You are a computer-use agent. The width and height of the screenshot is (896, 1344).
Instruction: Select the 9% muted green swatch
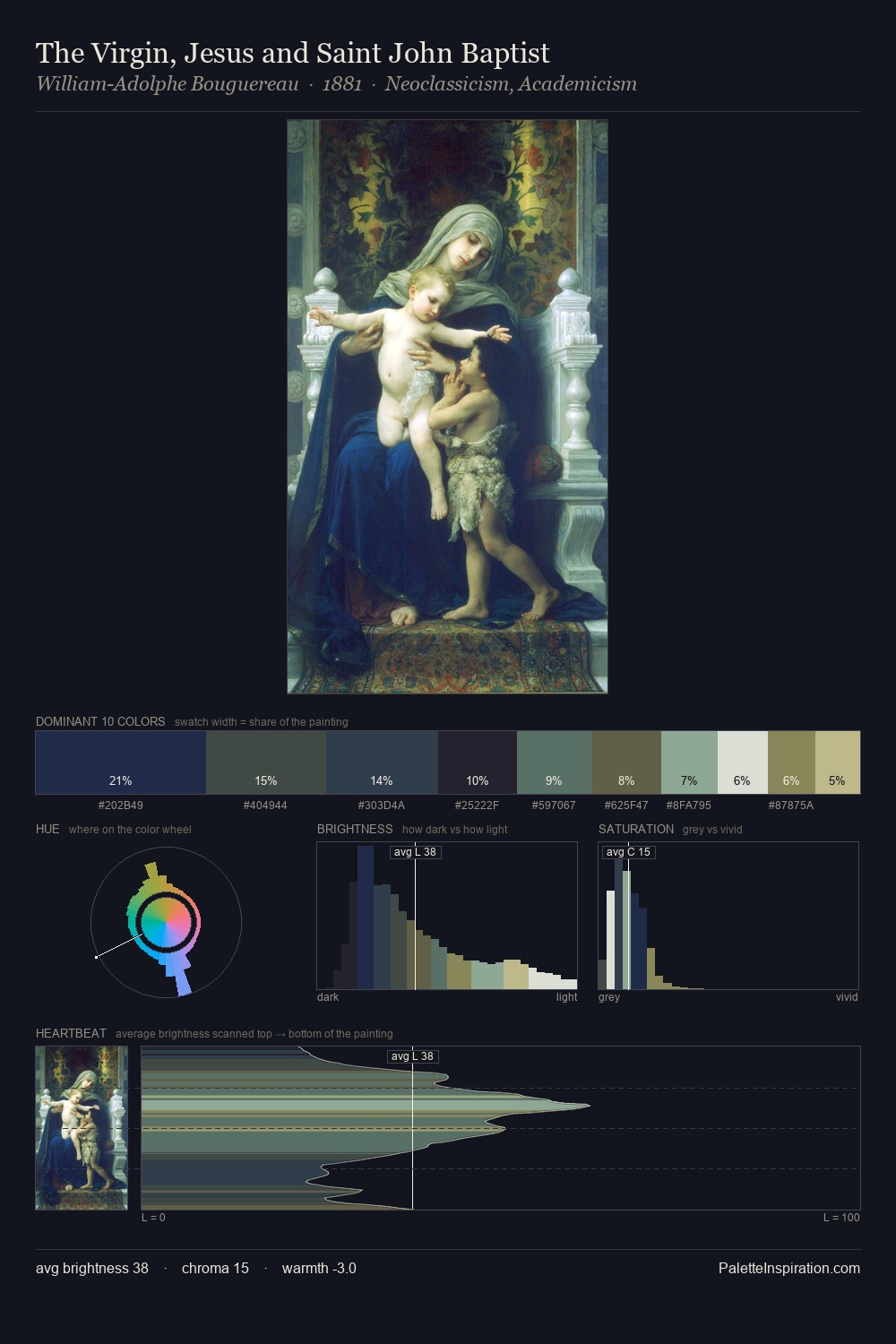(x=555, y=762)
